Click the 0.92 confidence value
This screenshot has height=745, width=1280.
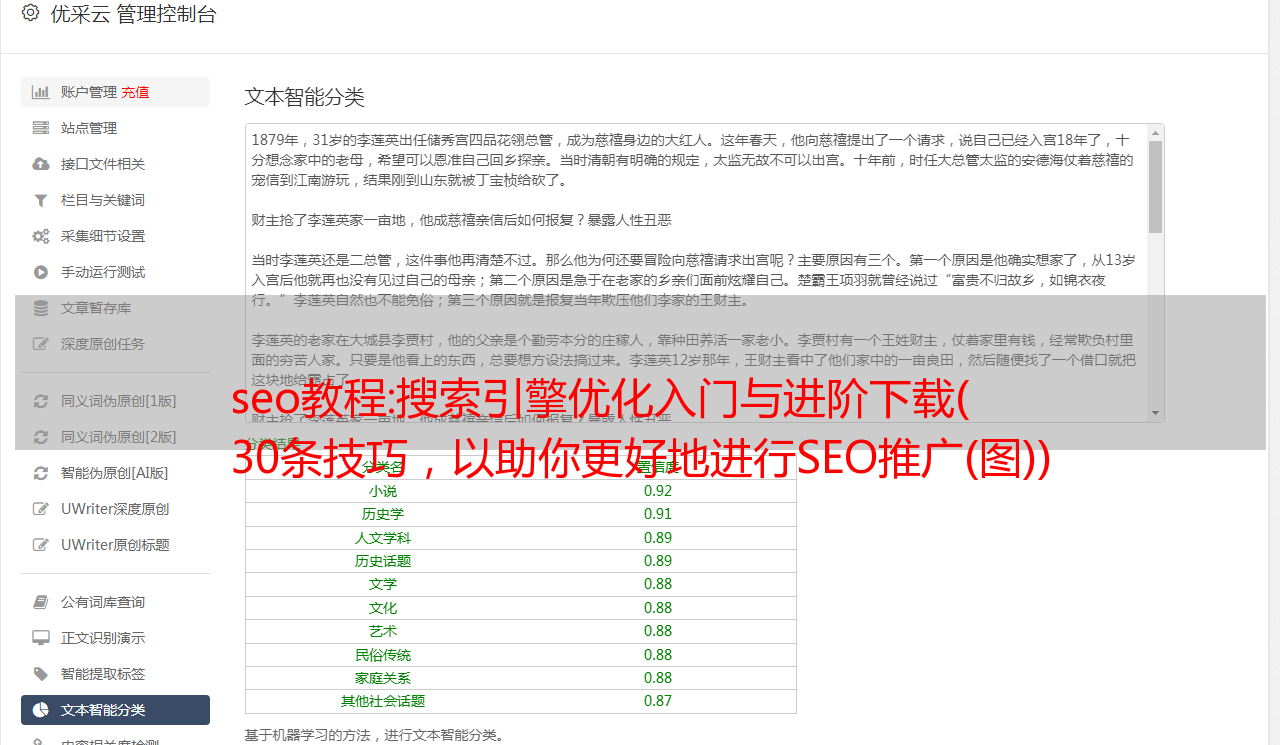coord(658,491)
